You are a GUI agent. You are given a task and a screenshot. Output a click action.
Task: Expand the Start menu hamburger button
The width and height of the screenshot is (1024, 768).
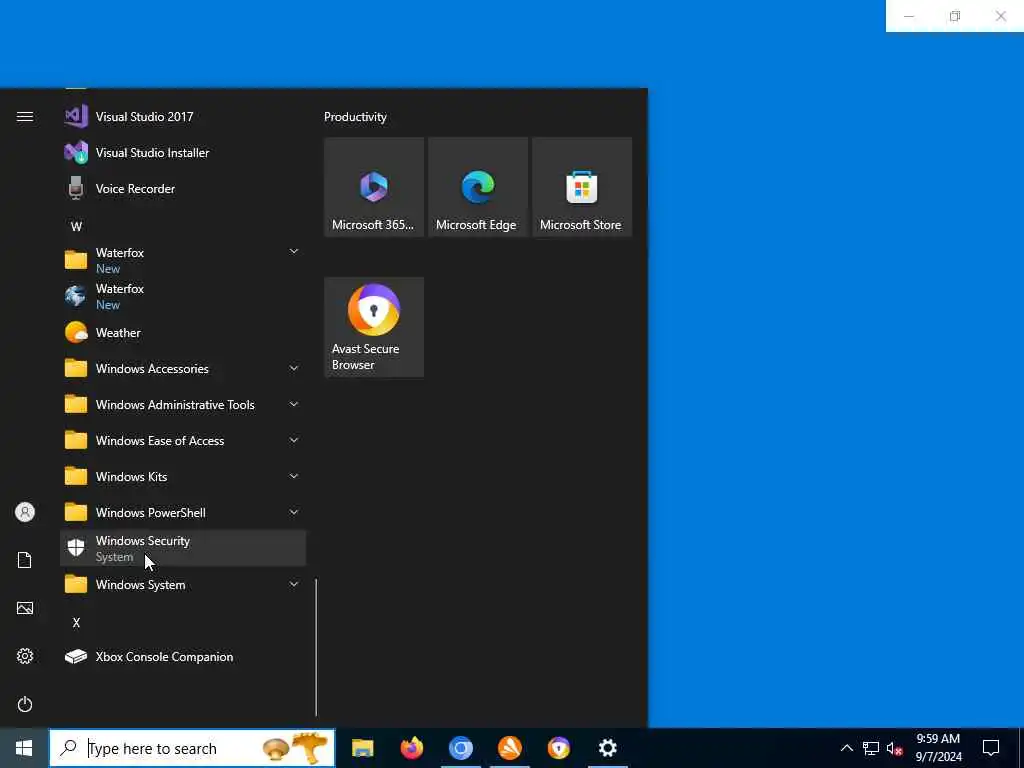pyautogui.click(x=25, y=117)
